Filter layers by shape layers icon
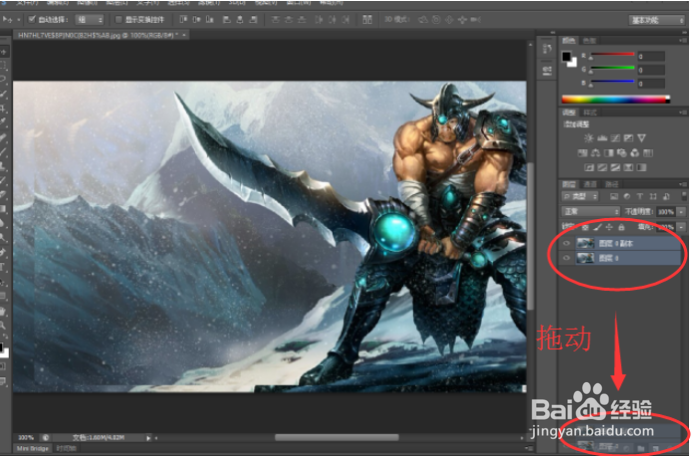Image resolution: width=692 pixels, height=456 pixels. [x=653, y=196]
